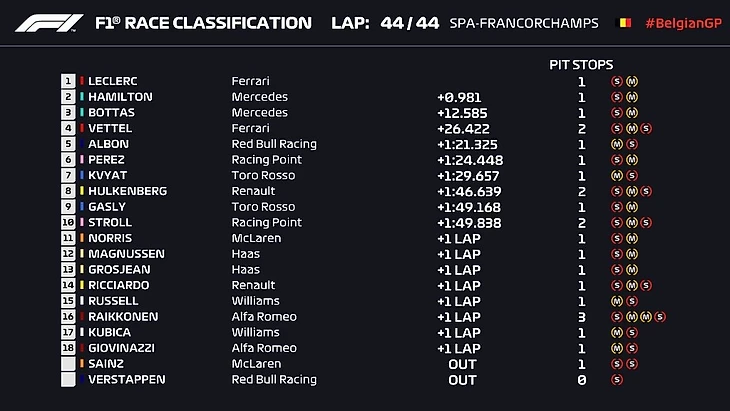Click Raikkonen's pit stop count of 3

(x=581, y=317)
